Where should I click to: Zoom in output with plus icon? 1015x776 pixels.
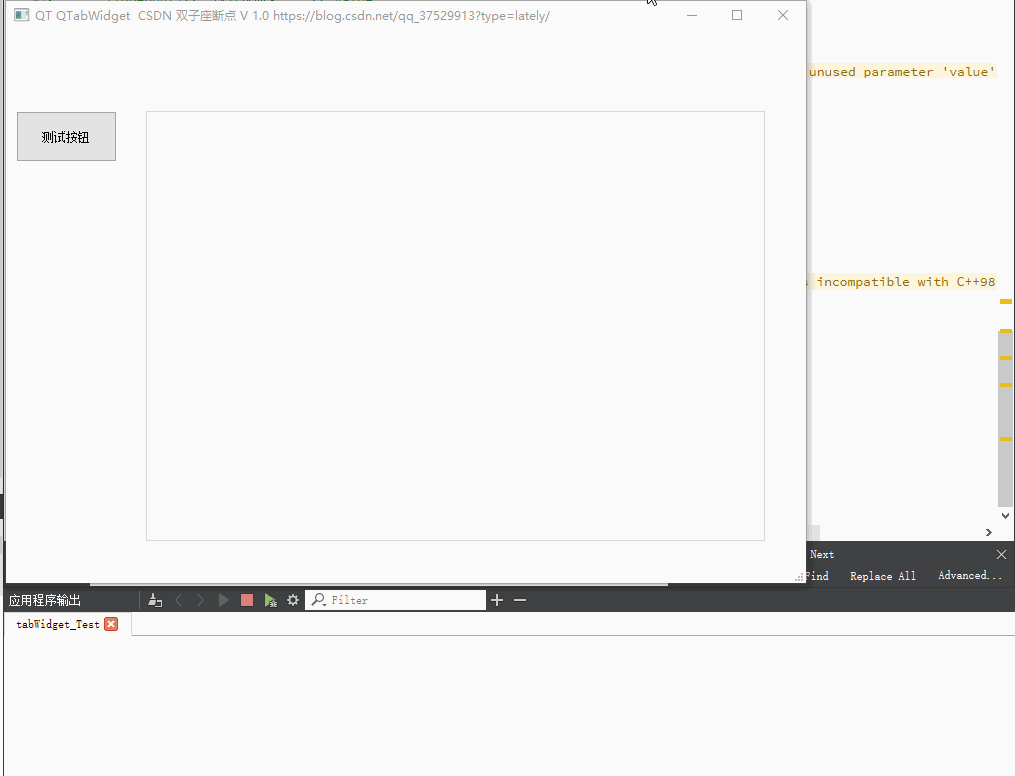[496, 600]
